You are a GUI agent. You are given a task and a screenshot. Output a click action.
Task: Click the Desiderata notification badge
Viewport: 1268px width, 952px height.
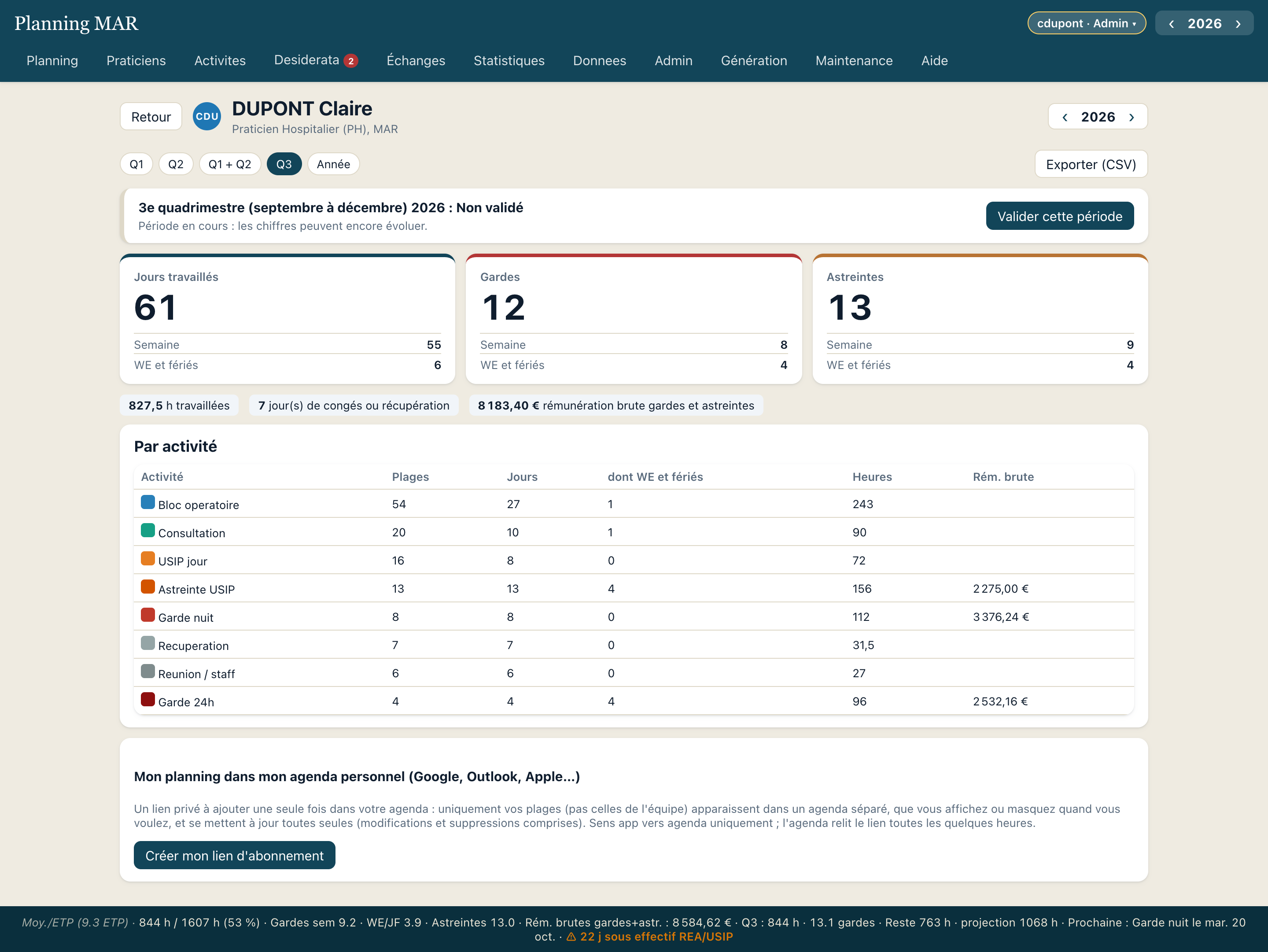(351, 61)
